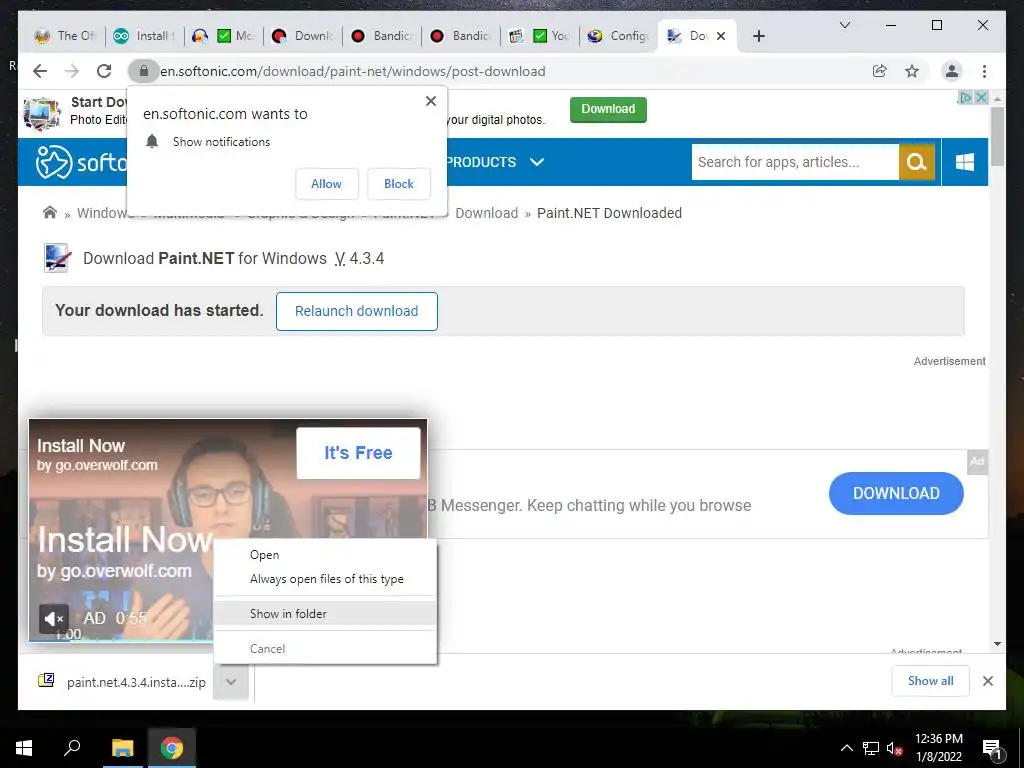The height and width of the screenshot is (768, 1024).
Task: Switch to the Config tab
Action: (x=618, y=36)
